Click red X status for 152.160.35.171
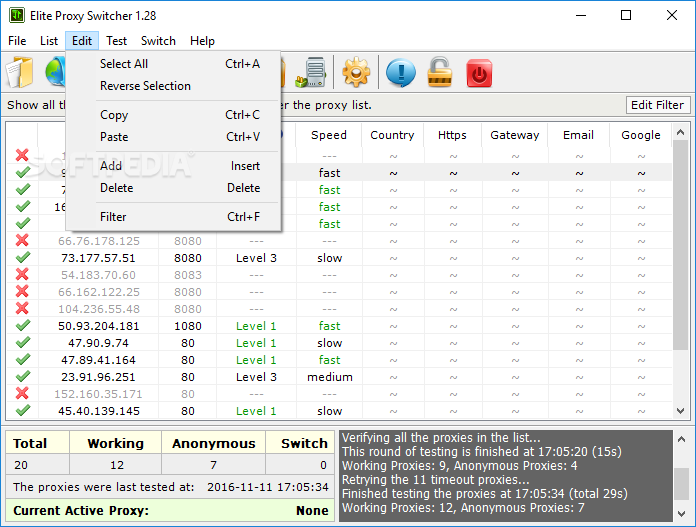696x527 pixels. pos(22,393)
